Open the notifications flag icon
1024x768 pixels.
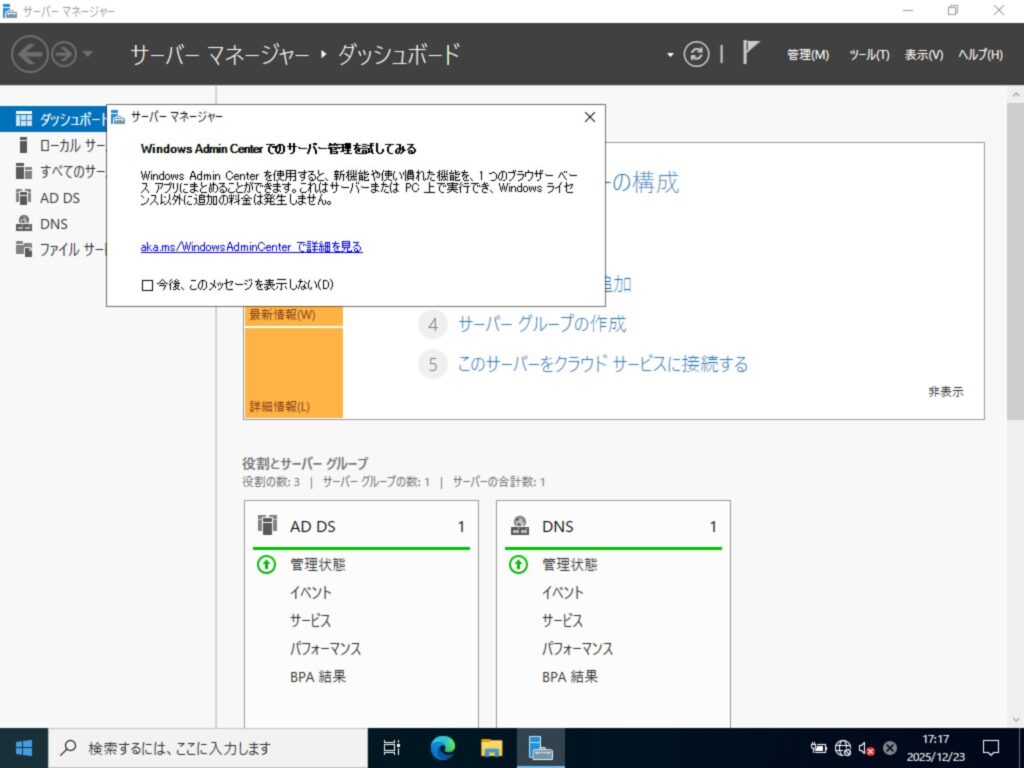(x=751, y=54)
